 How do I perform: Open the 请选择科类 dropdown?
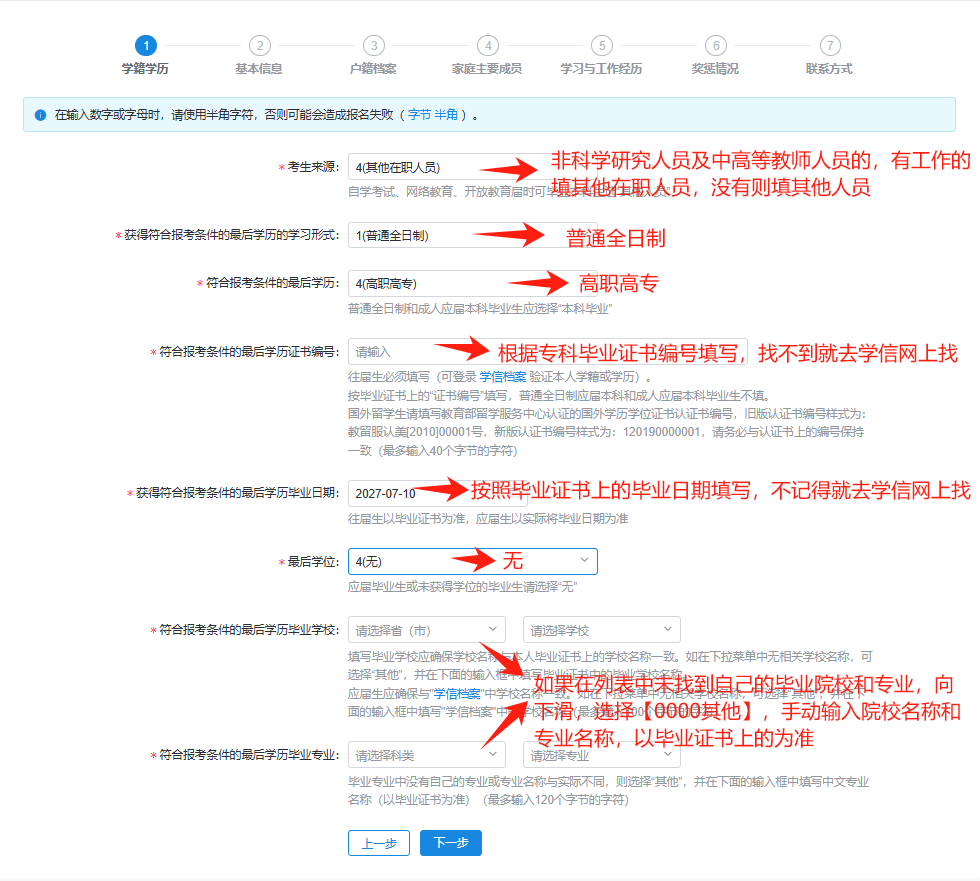(x=427, y=755)
